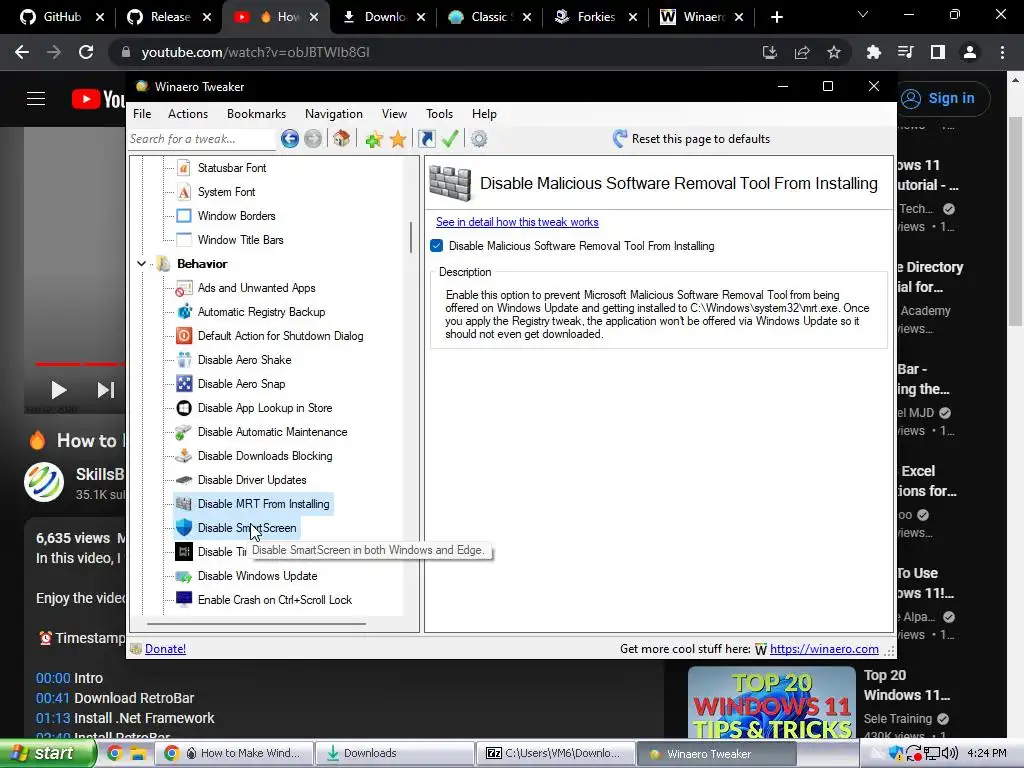Open the File menu in Winaero Tweaker

[x=142, y=114]
